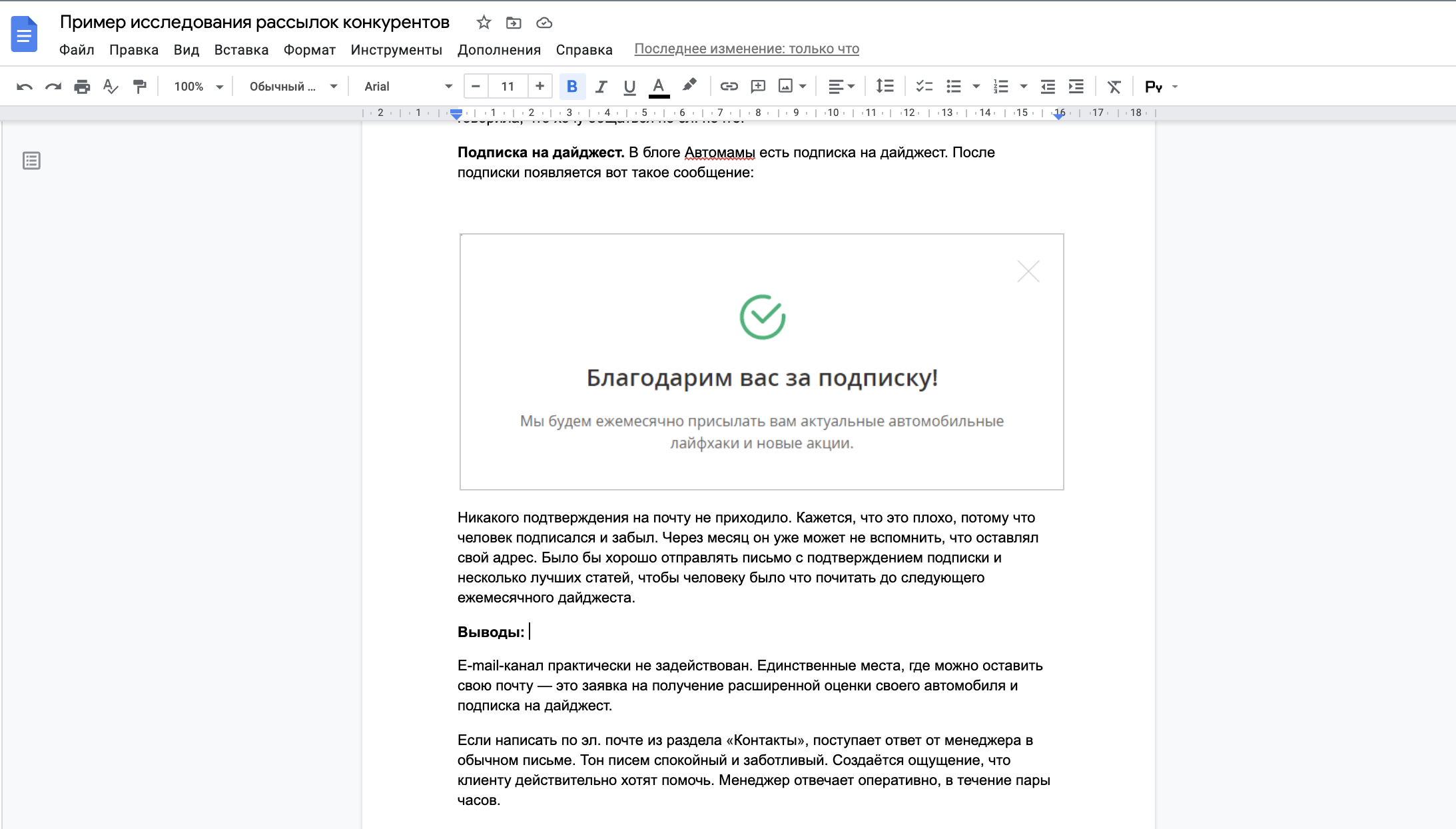Insert a checklist

[x=924, y=87]
